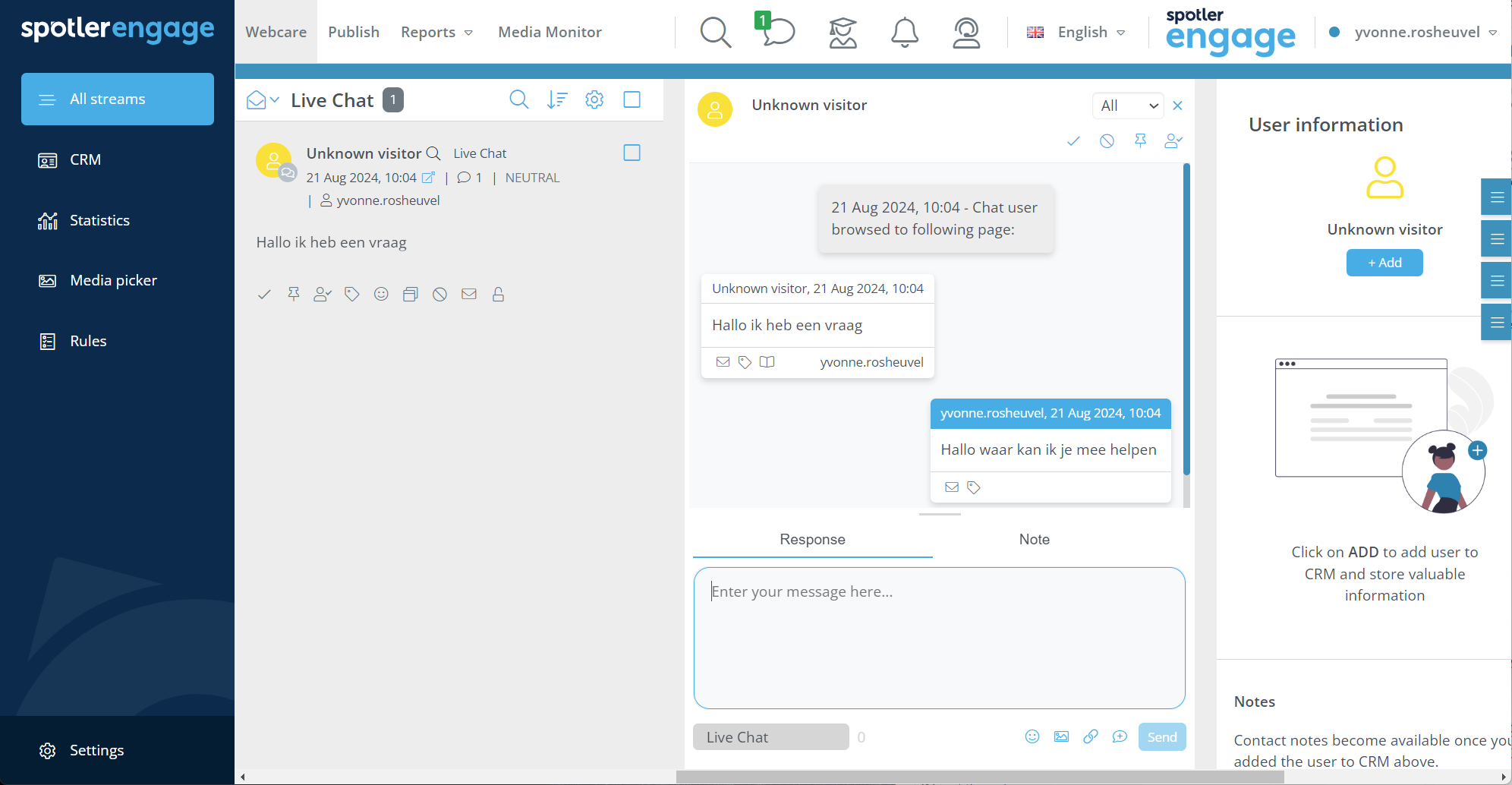This screenshot has width=1512, height=785.
Task: Open the Live Chat channel selector
Action: click(770, 737)
